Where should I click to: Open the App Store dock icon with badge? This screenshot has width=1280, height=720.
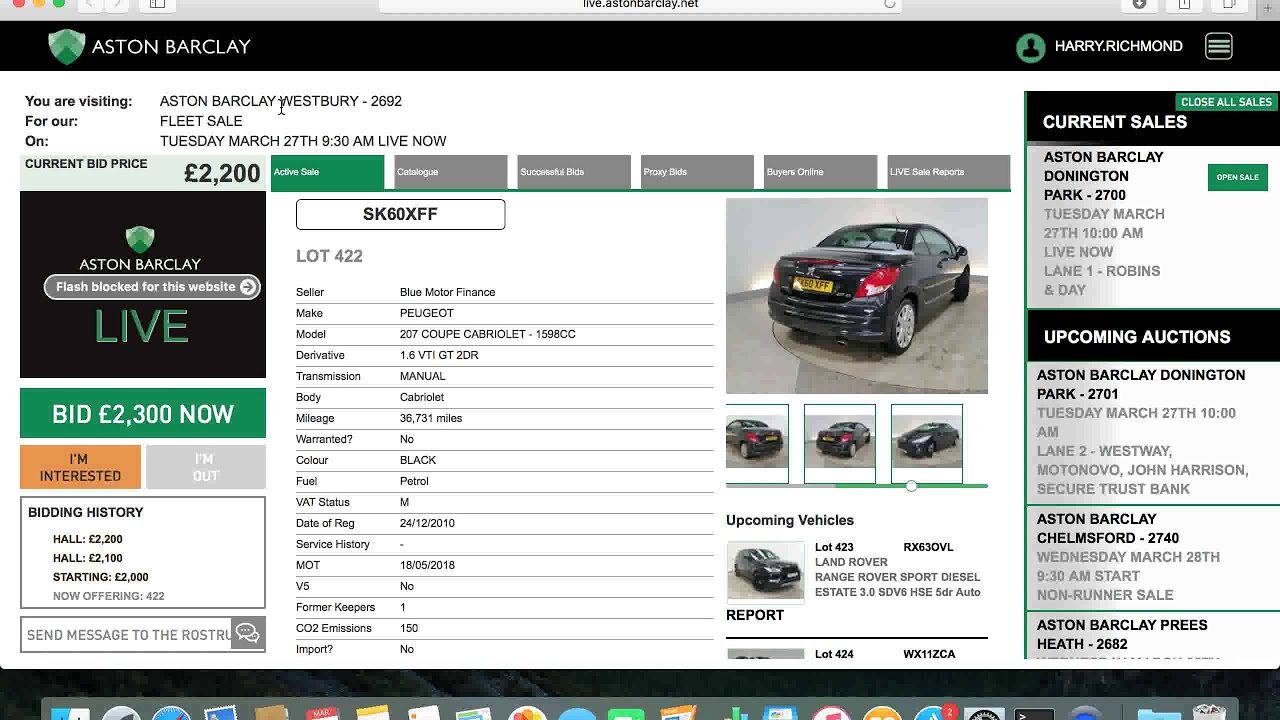coord(932,714)
